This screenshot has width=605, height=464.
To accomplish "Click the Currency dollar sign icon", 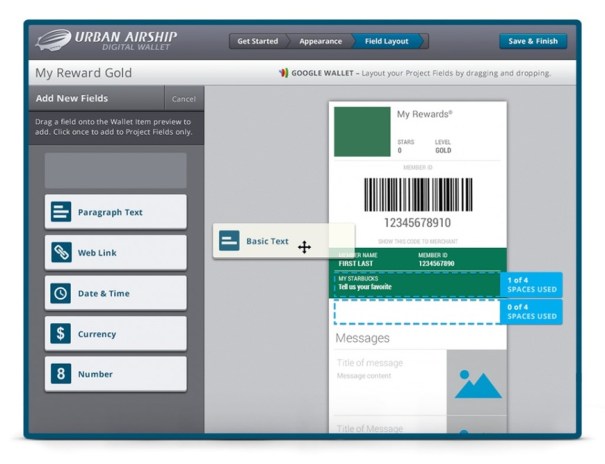I will point(61,334).
